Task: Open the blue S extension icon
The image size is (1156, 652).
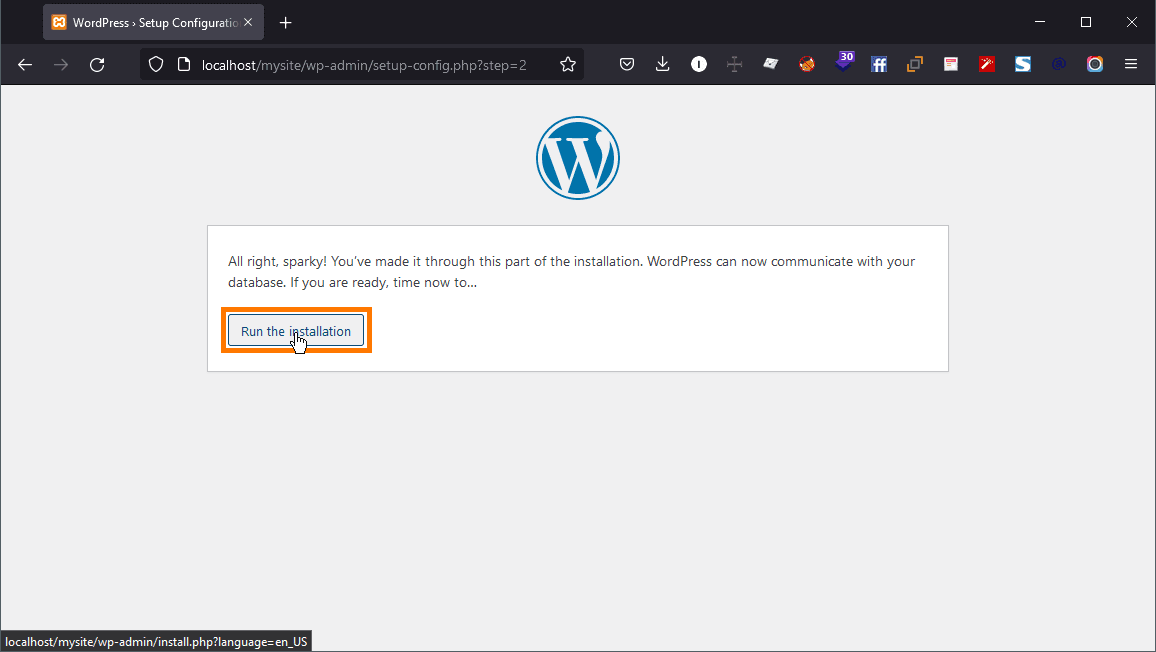Action: point(1023,65)
